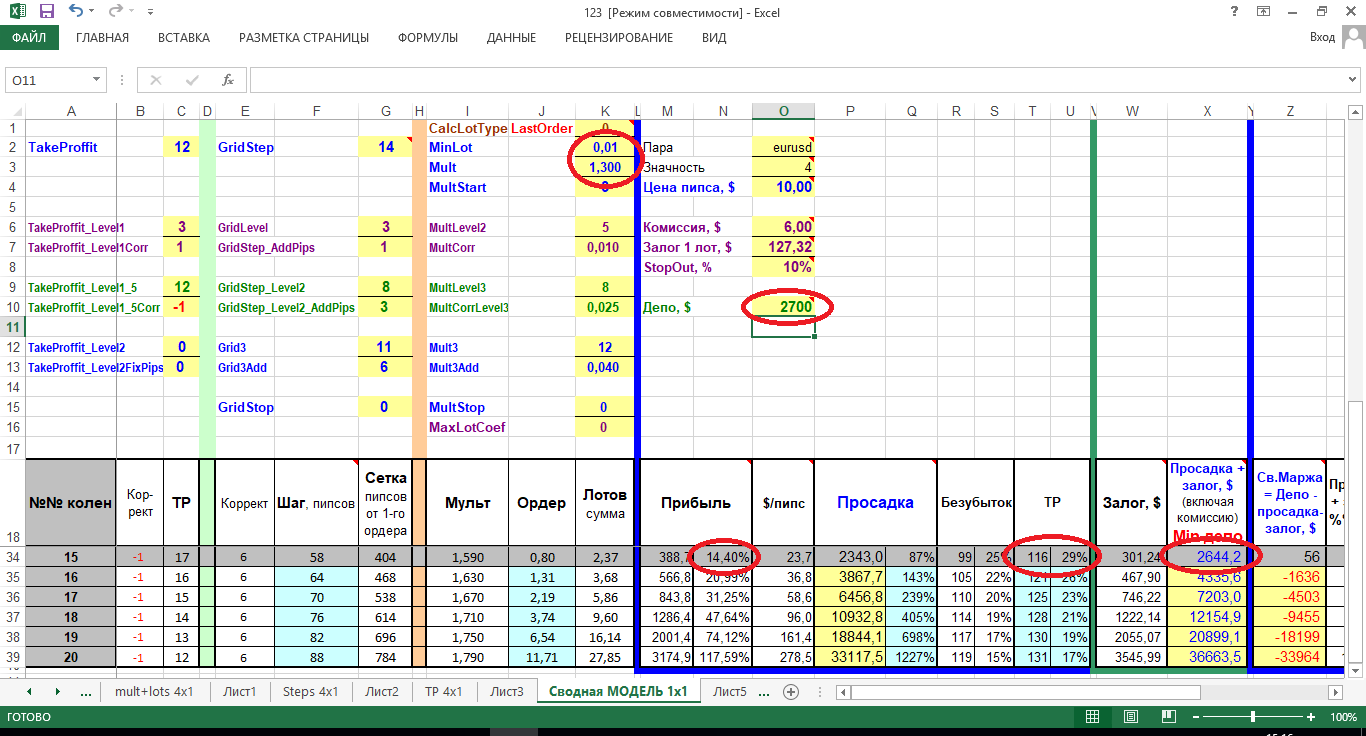Open the ФАЙЛ tab
The height and width of the screenshot is (736, 1366).
point(29,38)
